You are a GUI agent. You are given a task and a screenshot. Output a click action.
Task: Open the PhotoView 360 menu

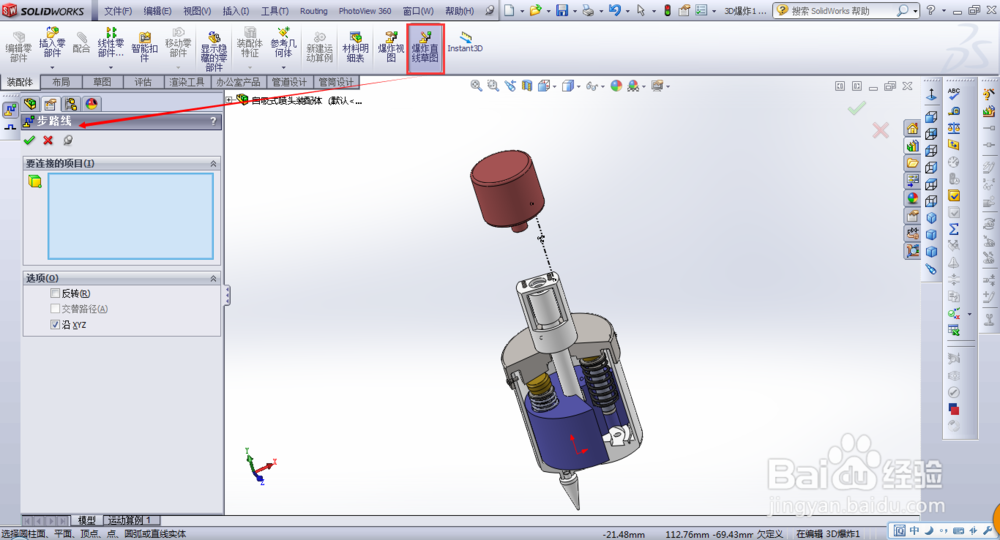(x=365, y=11)
